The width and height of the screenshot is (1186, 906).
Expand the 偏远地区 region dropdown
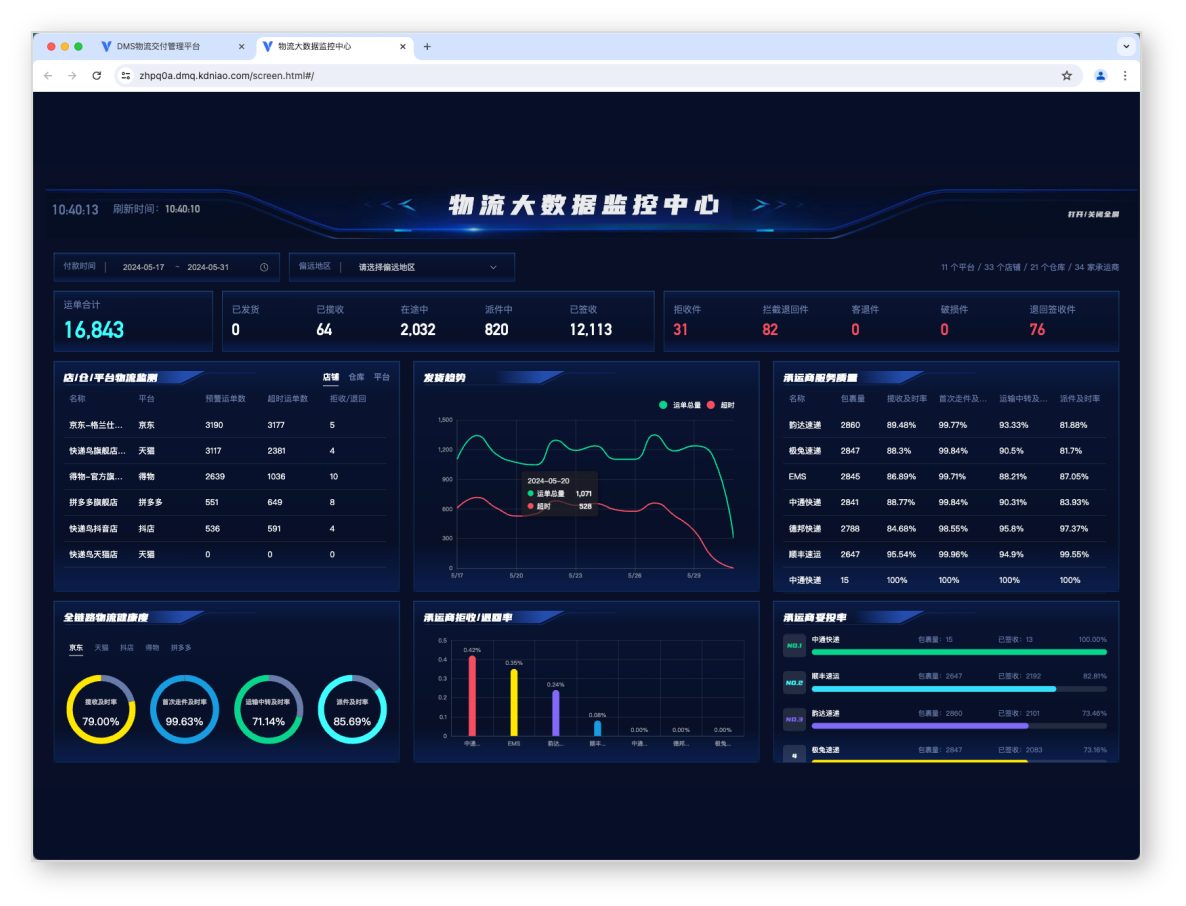coord(493,267)
